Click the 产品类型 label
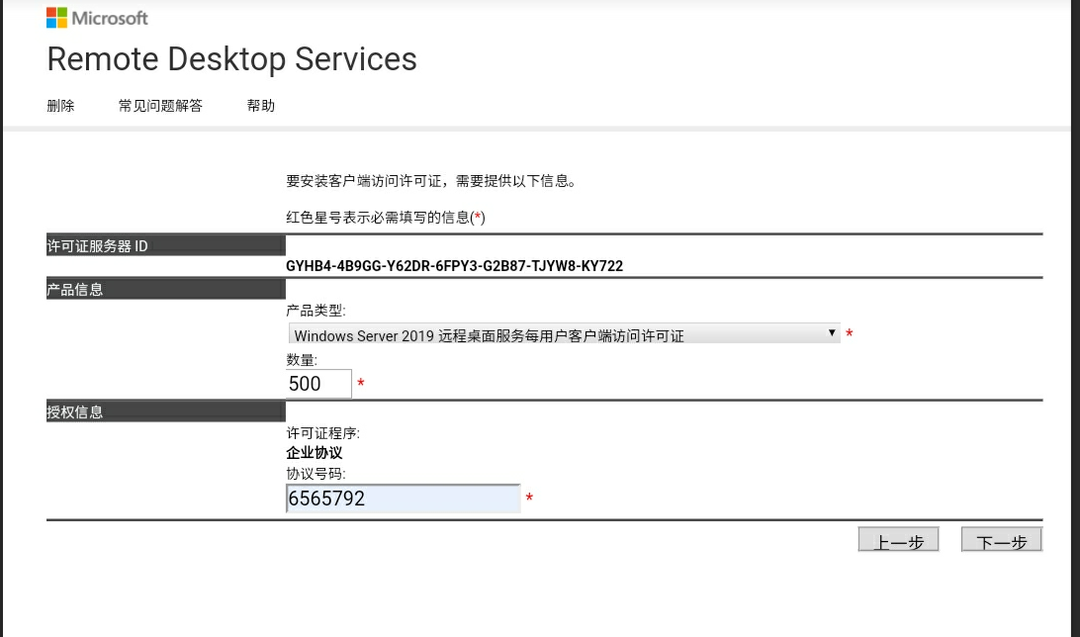Screen dimensions: 1080x637 pos(316,311)
